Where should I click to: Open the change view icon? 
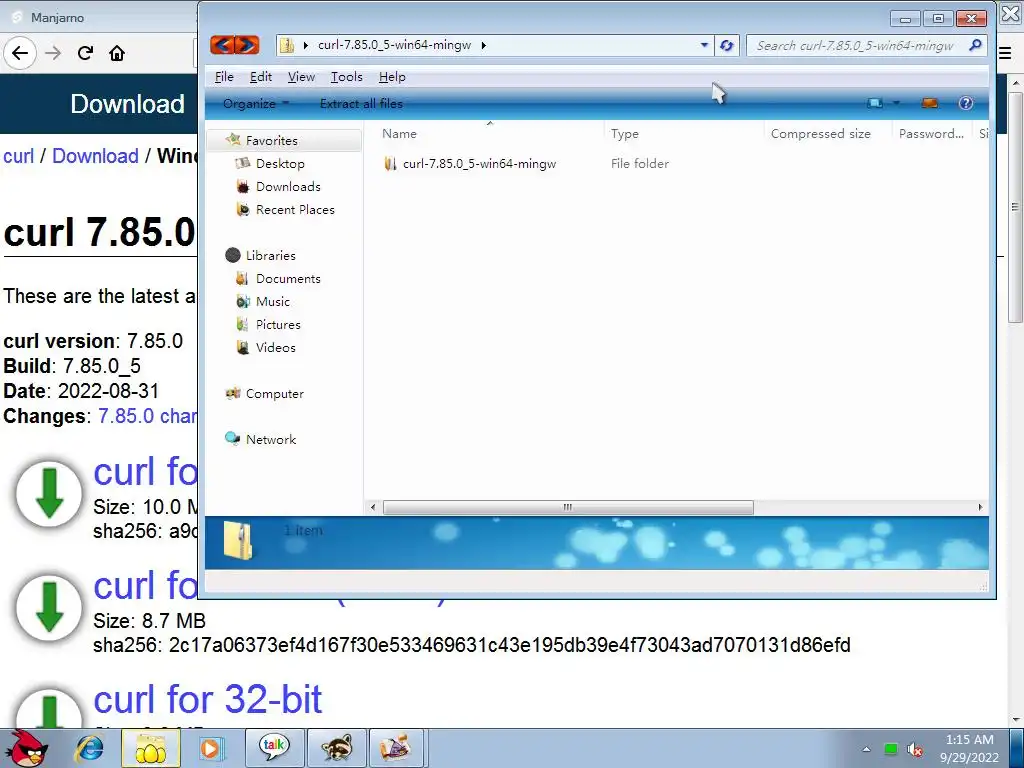pos(874,103)
